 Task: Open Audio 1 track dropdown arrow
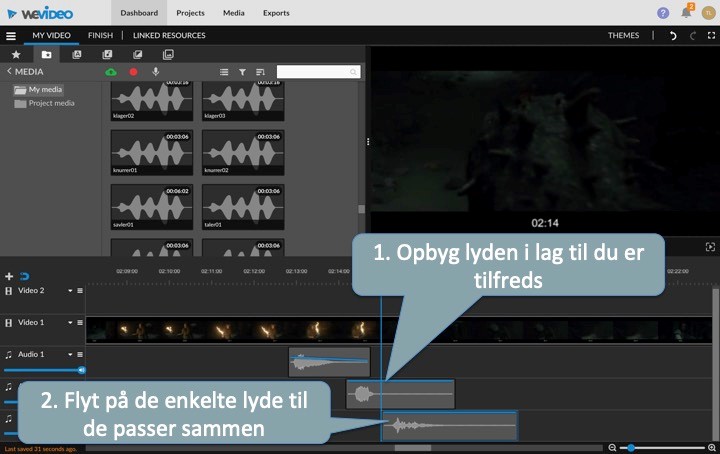click(x=70, y=354)
